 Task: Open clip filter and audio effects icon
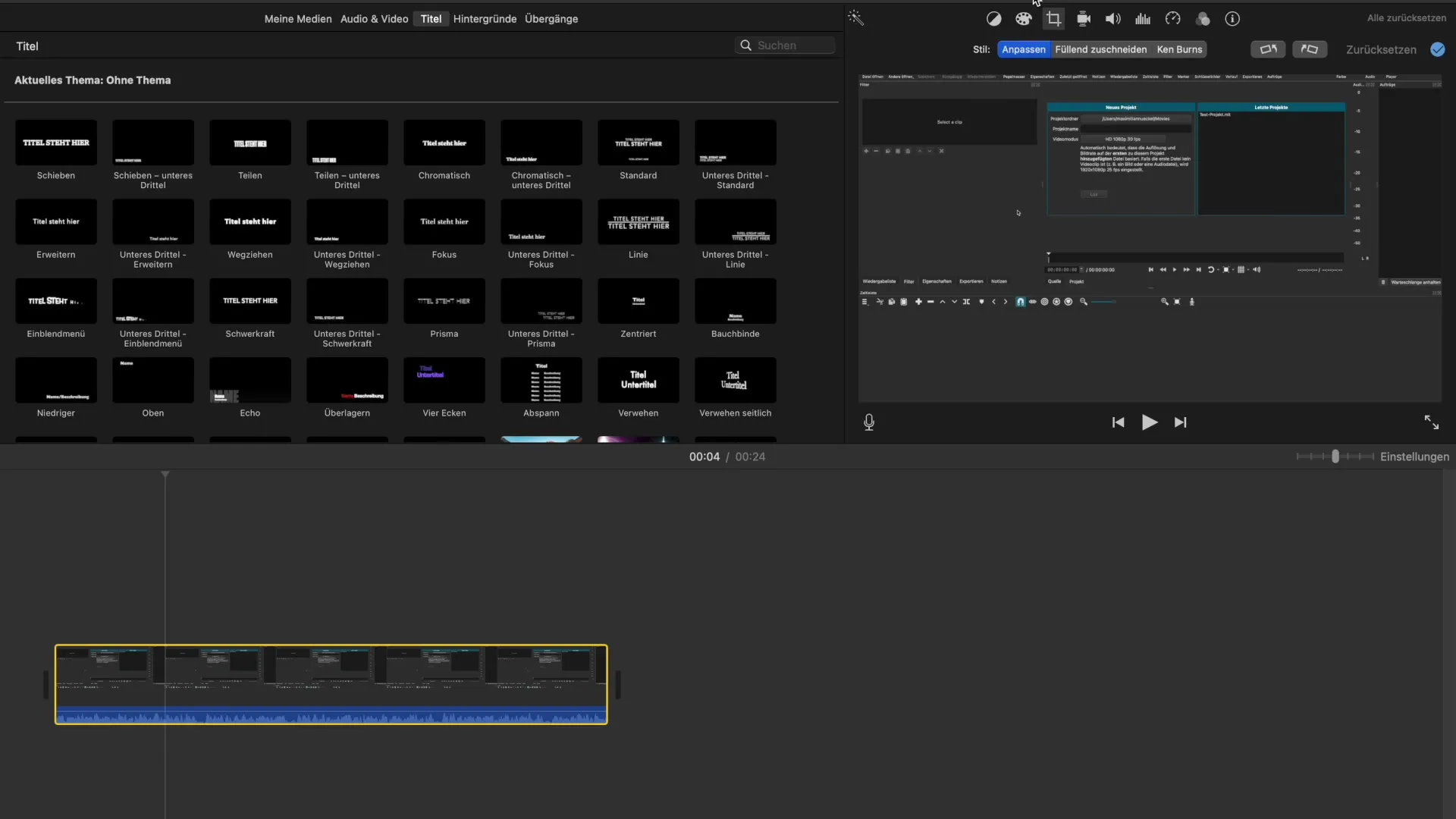1203,19
